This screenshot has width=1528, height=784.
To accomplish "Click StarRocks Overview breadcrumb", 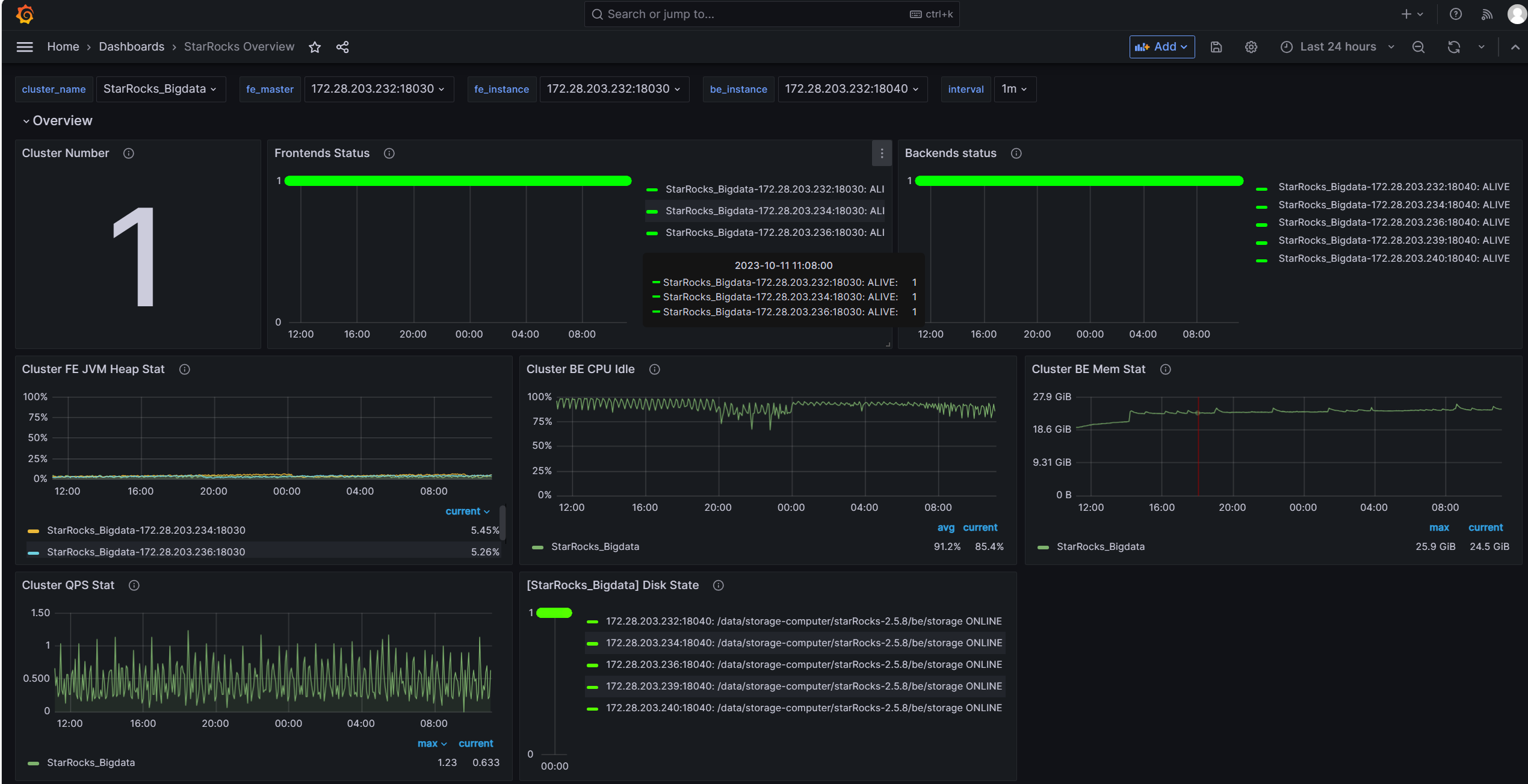I will coord(239,47).
